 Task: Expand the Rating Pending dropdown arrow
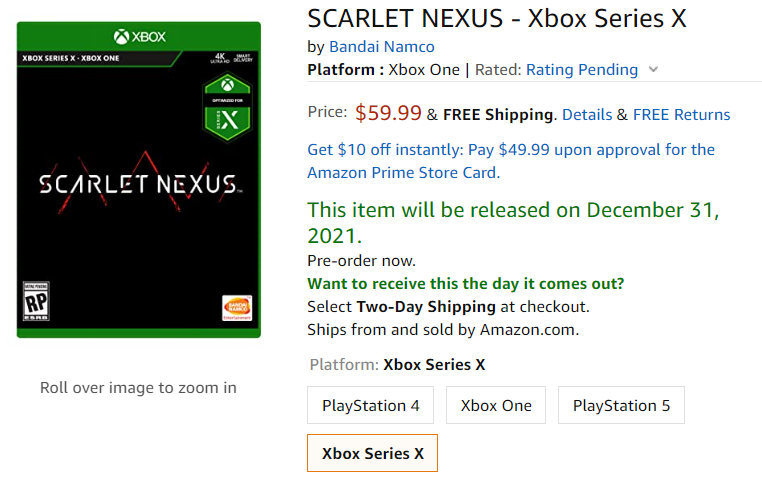[x=654, y=70]
